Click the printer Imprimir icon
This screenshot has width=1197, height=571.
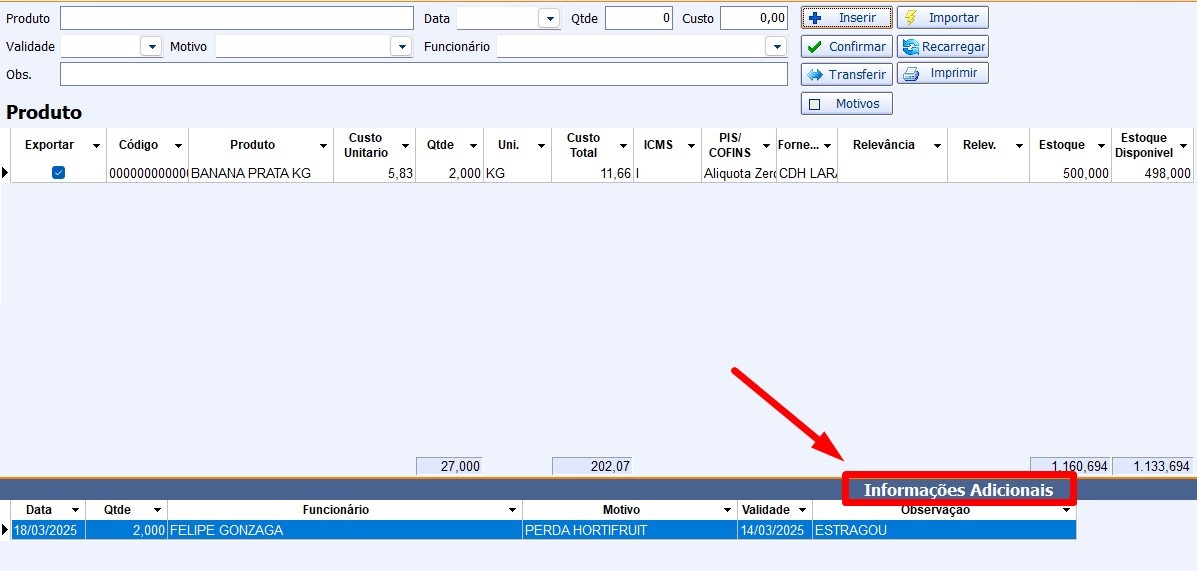tap(910, 74)
